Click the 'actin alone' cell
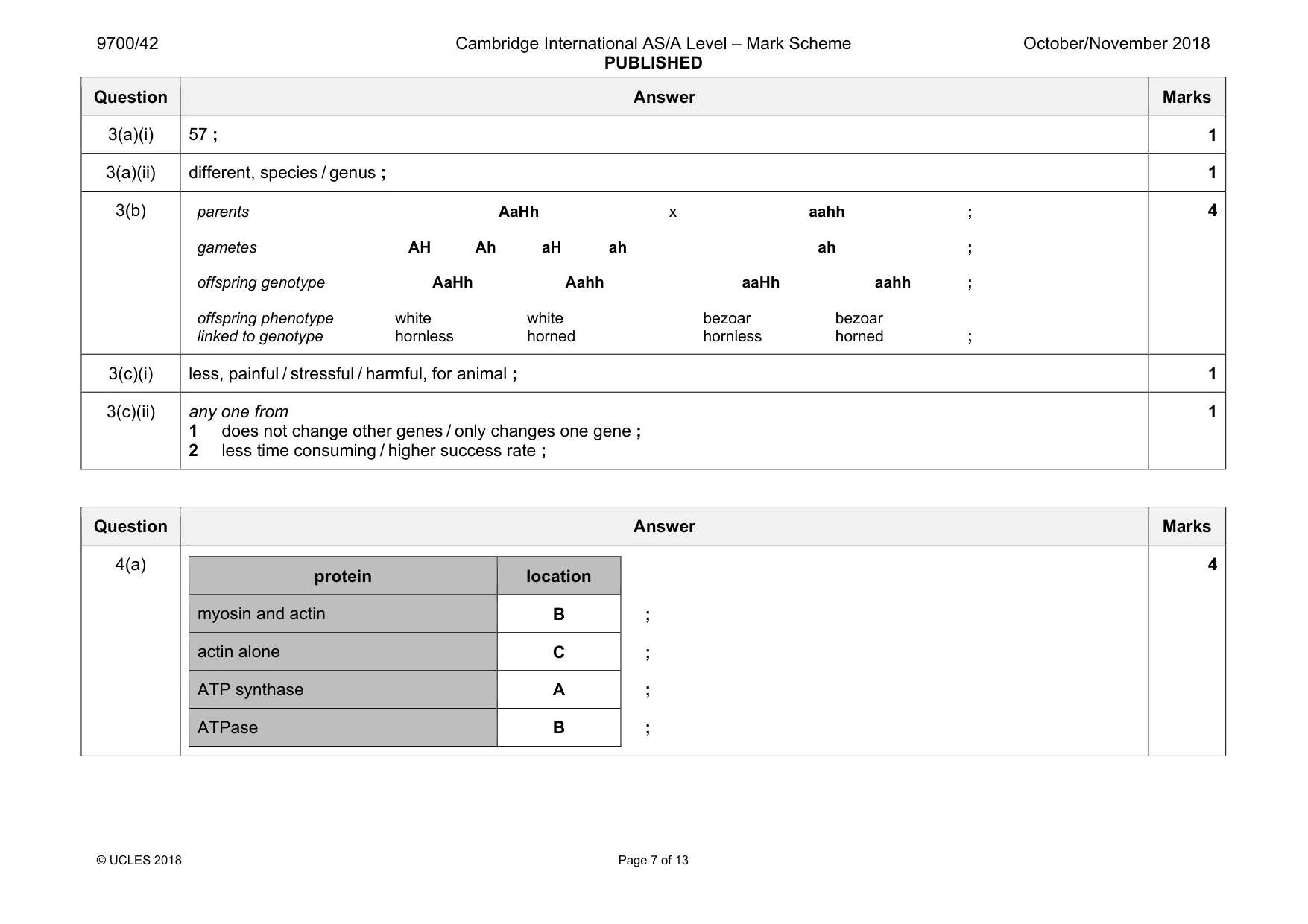The width and height of the screenshot is (1308, 924). [343, 652]
